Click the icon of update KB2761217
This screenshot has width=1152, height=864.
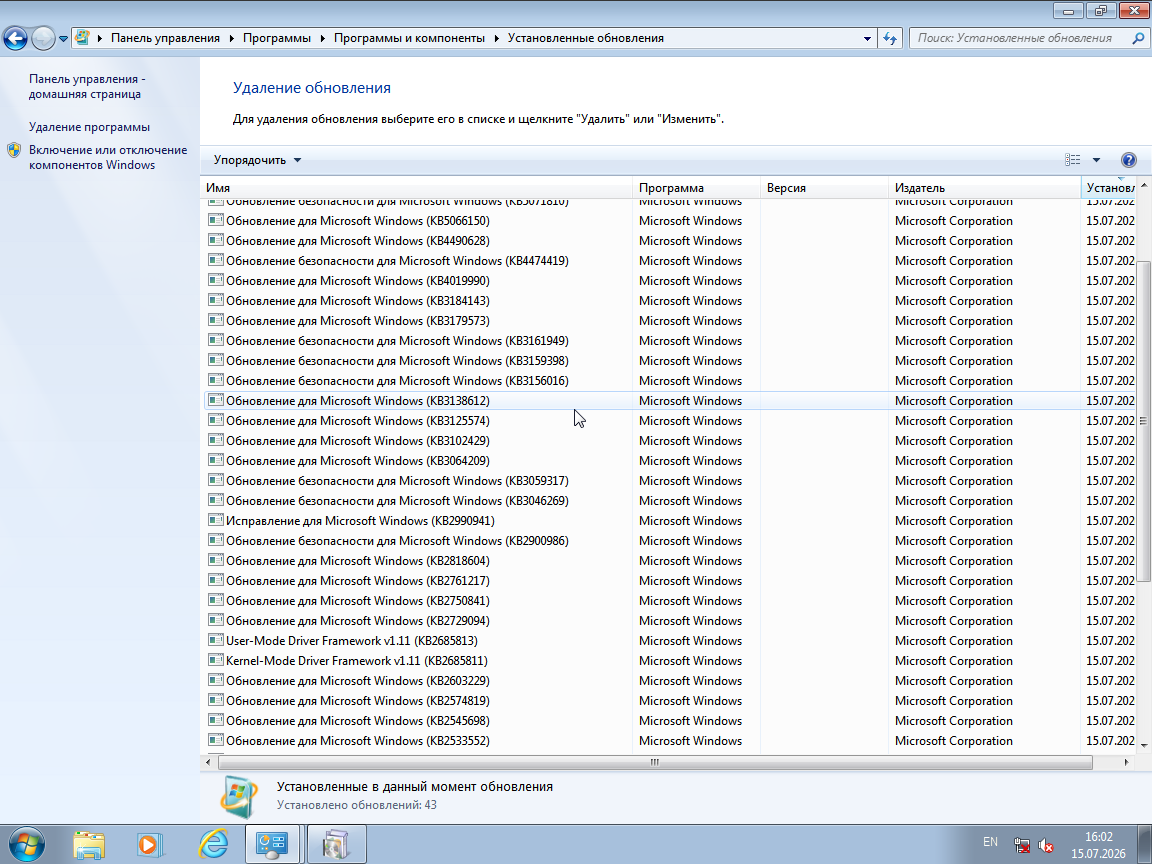[215, 580]
